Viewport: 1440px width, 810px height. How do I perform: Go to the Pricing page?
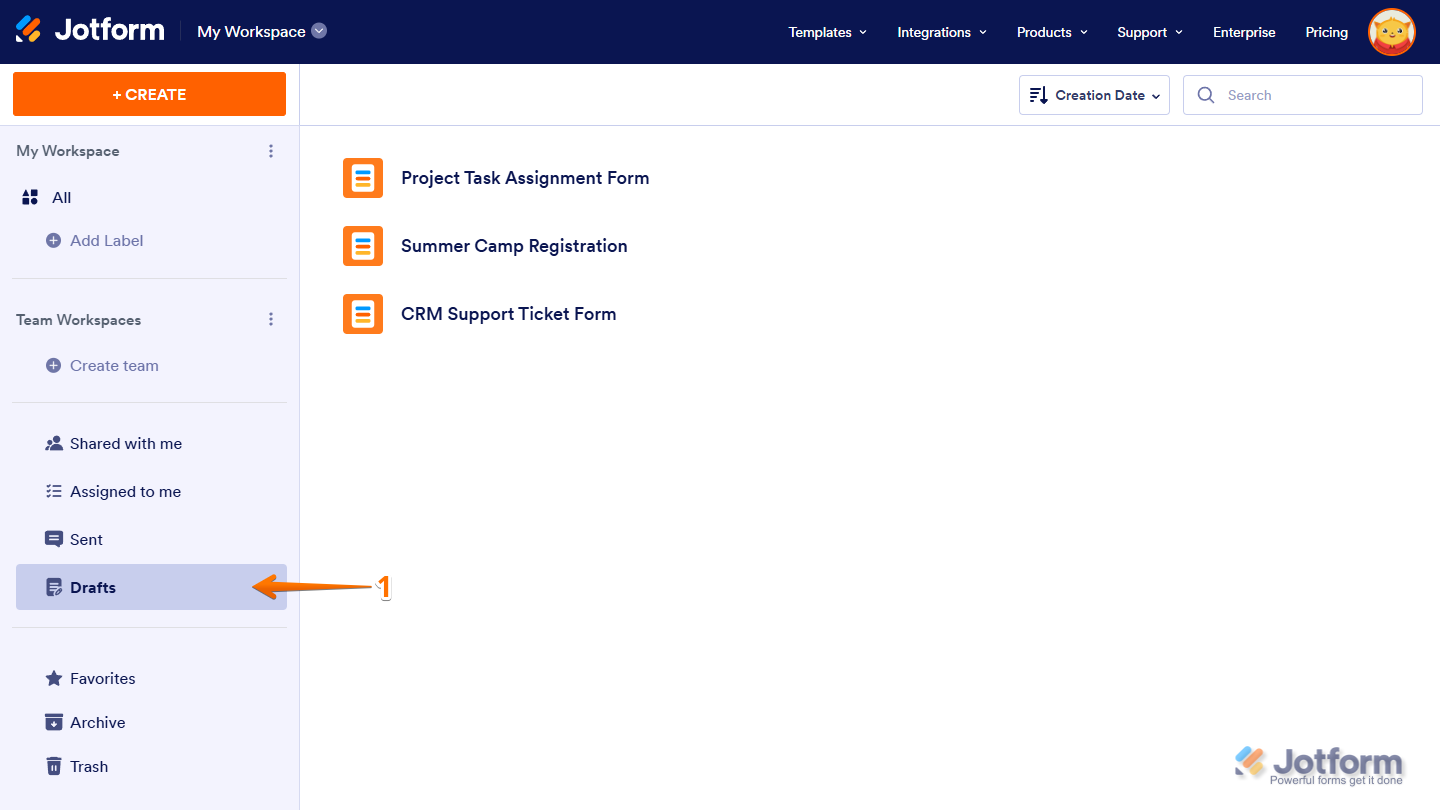click(x=1326, y=32)
